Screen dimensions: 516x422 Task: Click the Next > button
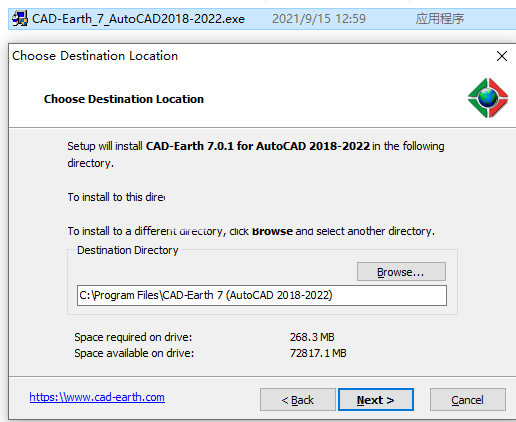pos(376,399)
